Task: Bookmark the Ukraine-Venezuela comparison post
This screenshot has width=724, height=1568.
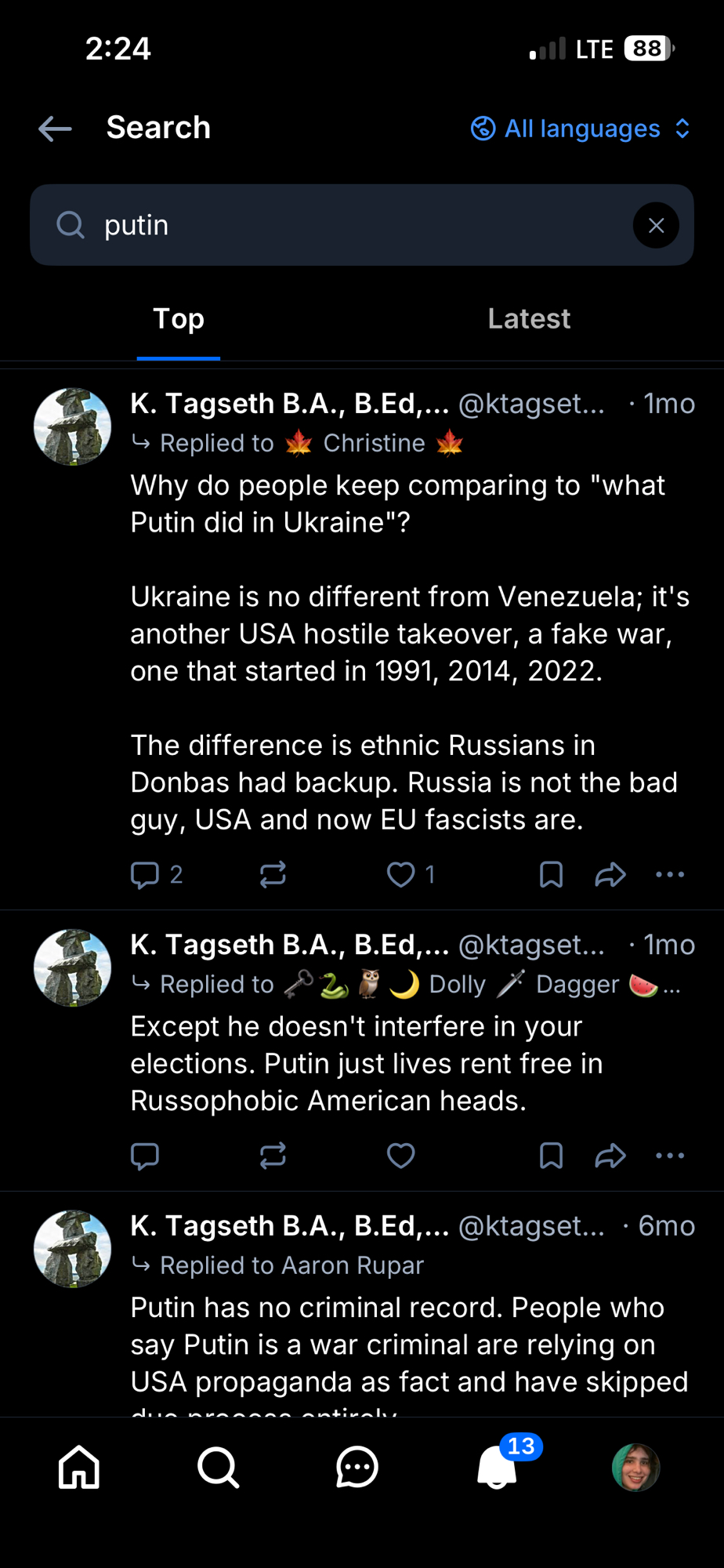Action: tap(551, 874)
